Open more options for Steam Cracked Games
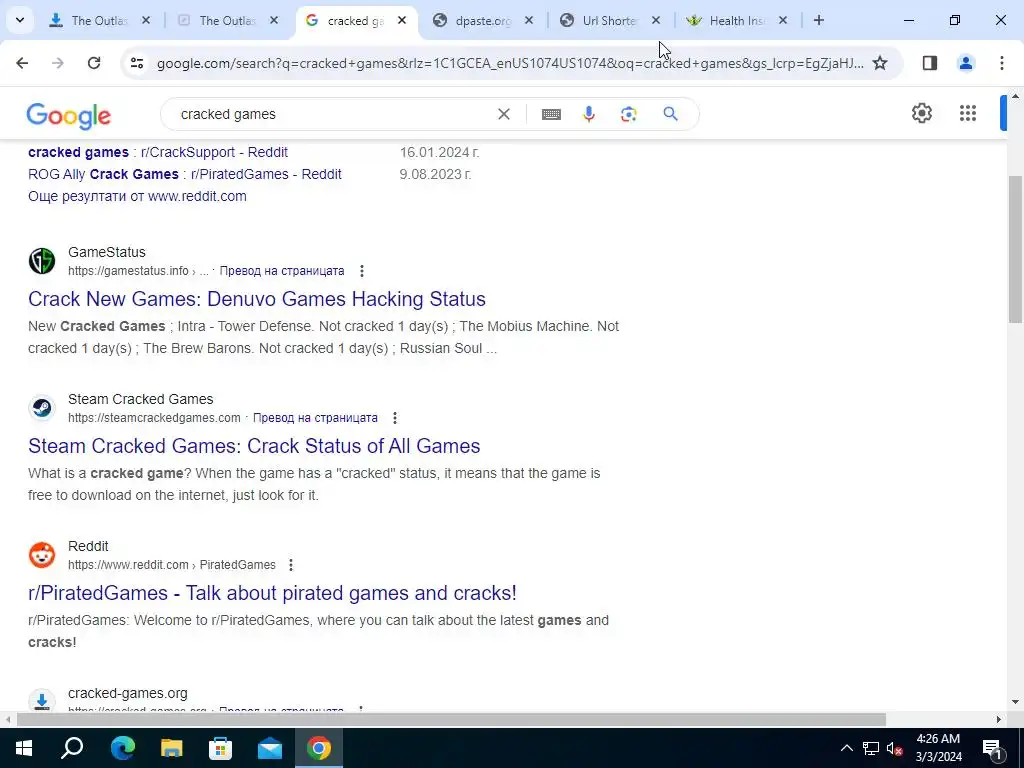The image size is (1024, 768). point(394,417)
